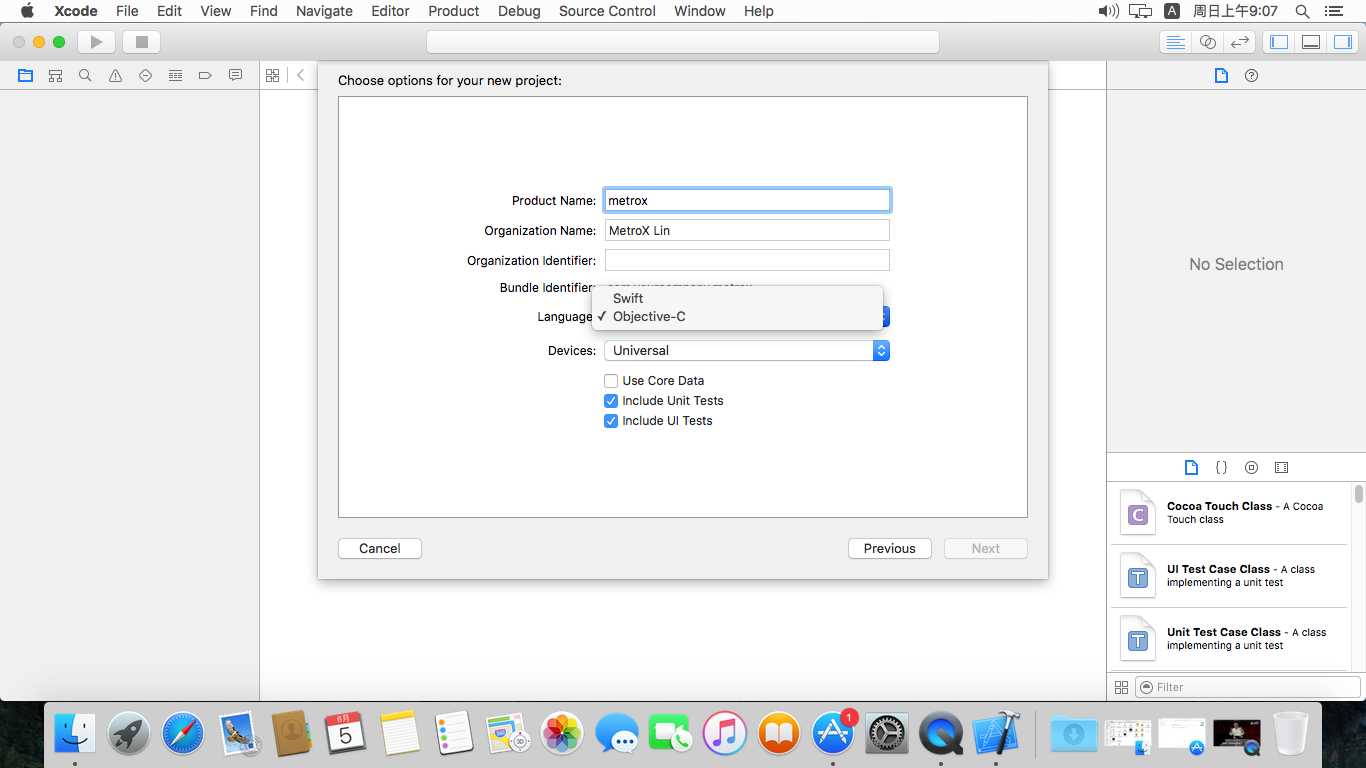Screen dimensions: 1366x768
Task: Open the Symbol navigator hierarchy icon
Action: click(55, 75)
